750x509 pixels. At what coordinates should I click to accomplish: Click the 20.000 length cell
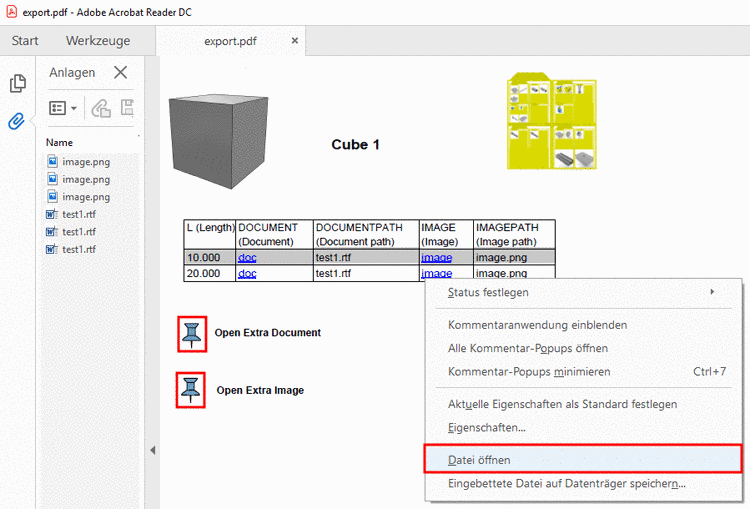(210, 273)
